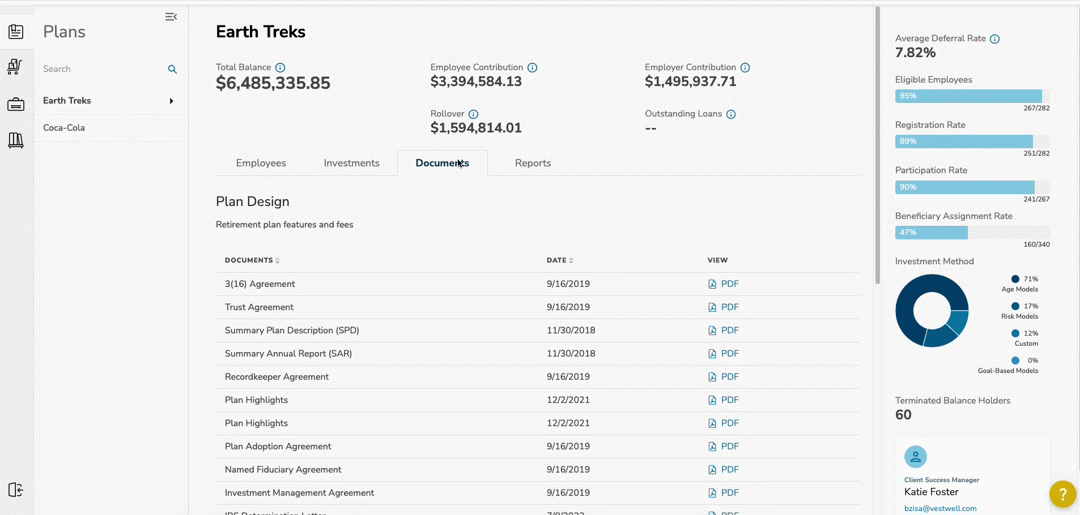Viewport: 1080px width, 515px height.
Task: Click PDF icon for Investment Management Agreement
Action: coord(713,493)
